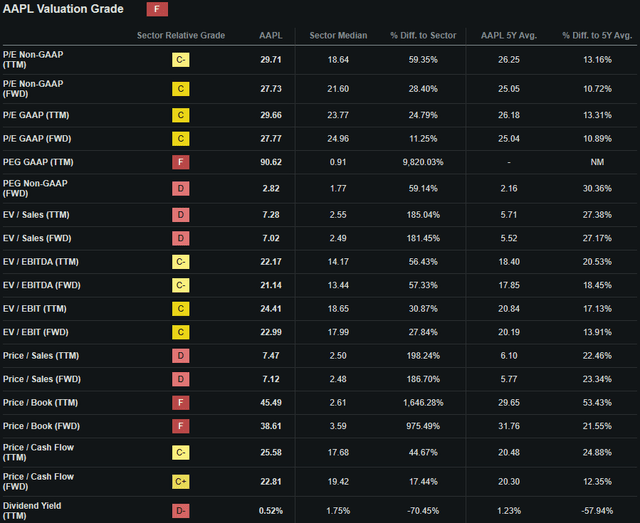640x523 pixels.
Task: Click the 29.71 P/E Non-GAAP TTM value
Action: 271,60
